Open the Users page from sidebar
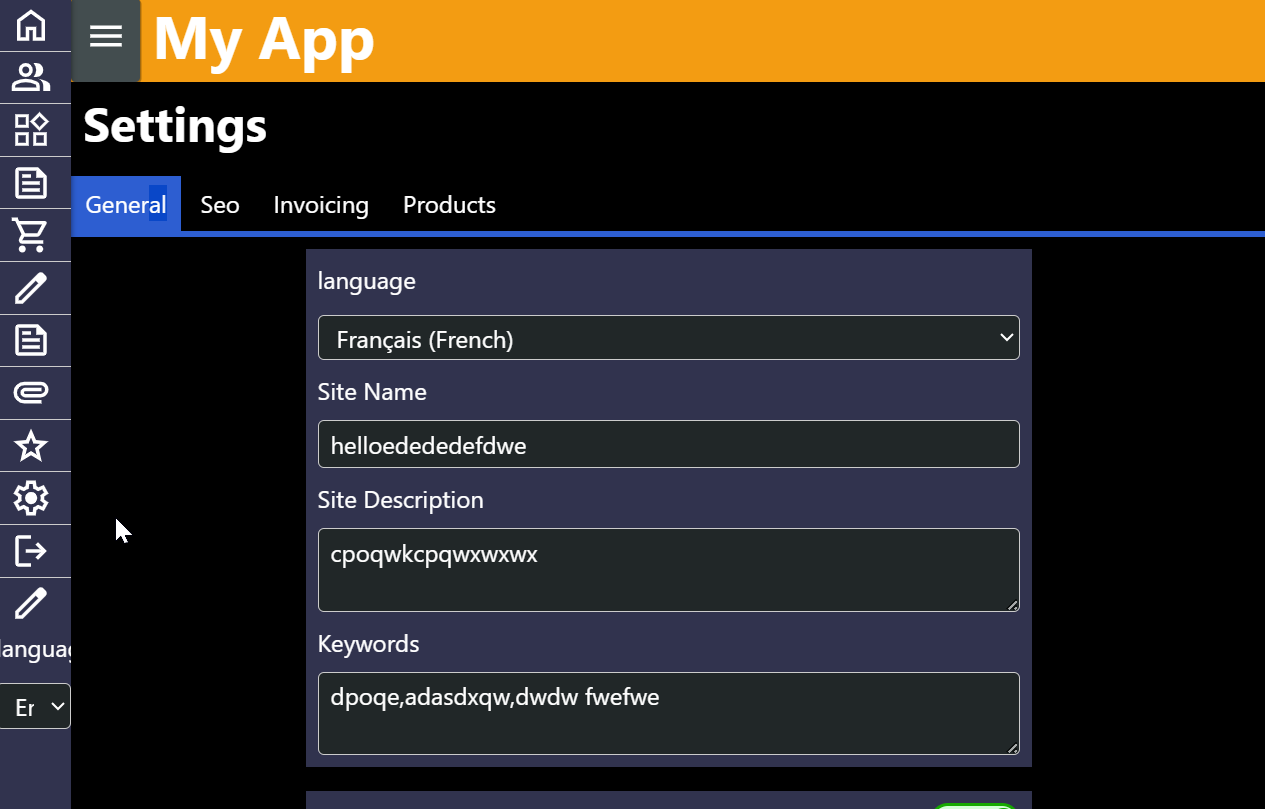The height and width of the screenshot is (809, 1265). pyautogui.click(x=31, y=78)
